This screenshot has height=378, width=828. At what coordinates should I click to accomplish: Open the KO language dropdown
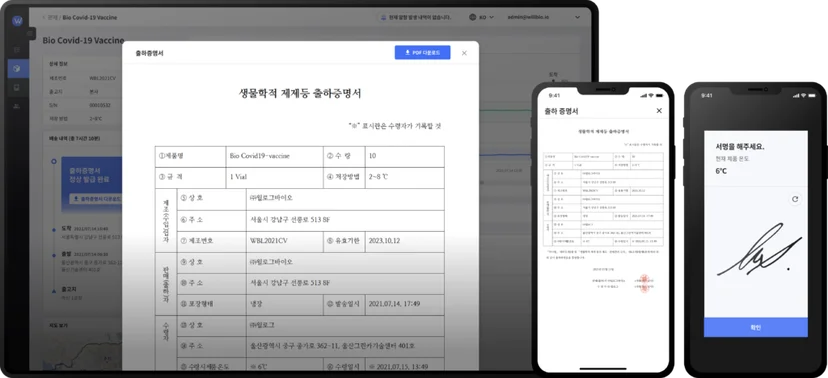pos(486,17)
